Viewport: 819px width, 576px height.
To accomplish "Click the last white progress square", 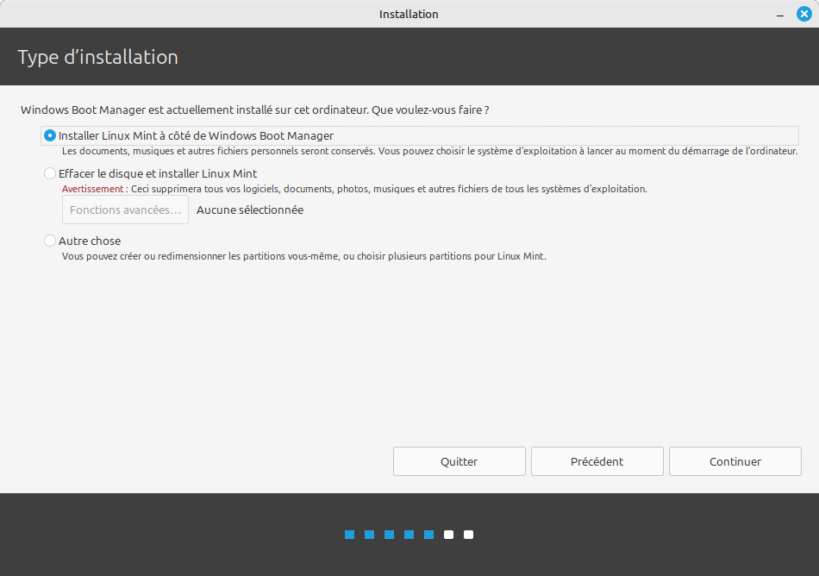I will 469,535.
